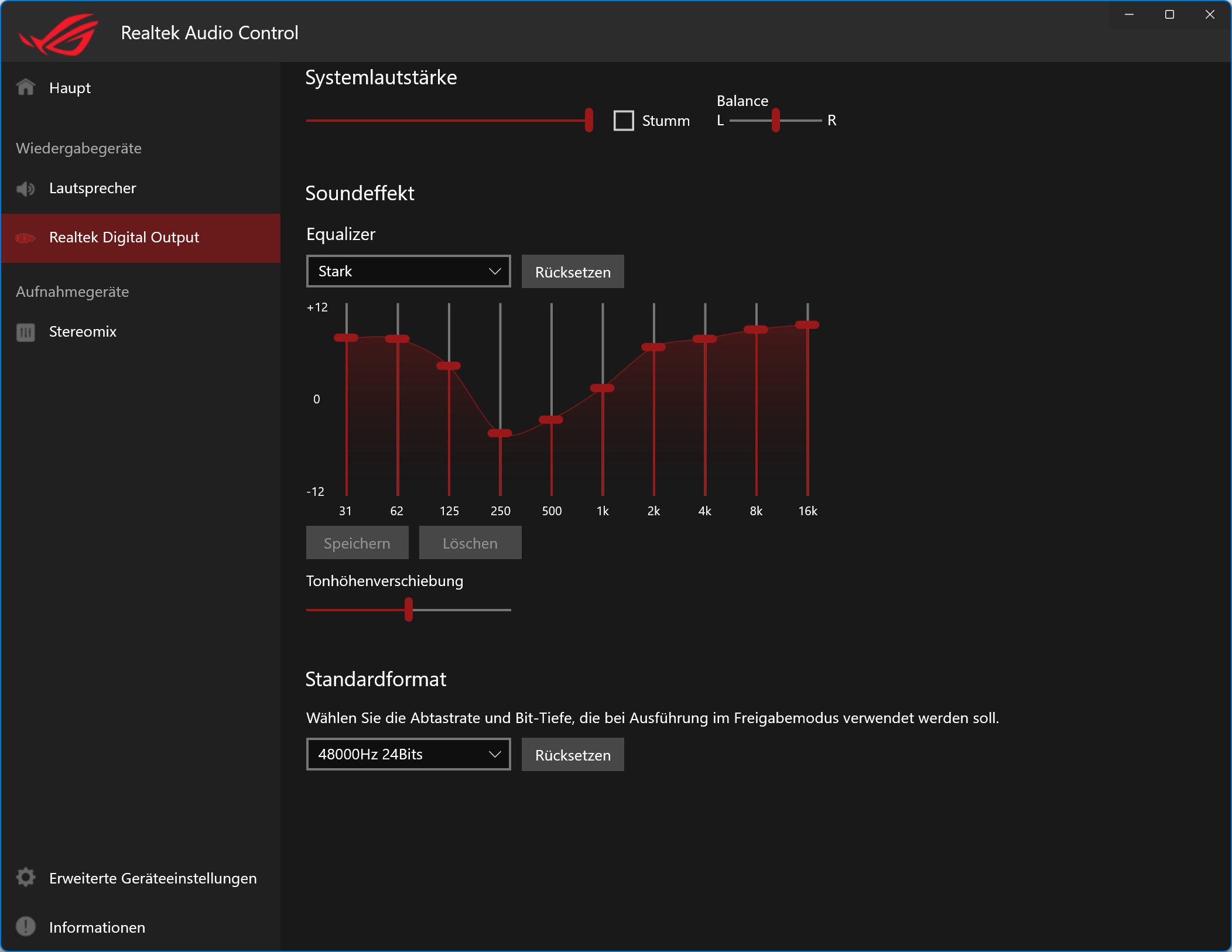Click the Tonhöhenverschiebung slider handle
1232x952 pixels.
tap(409, 609)
